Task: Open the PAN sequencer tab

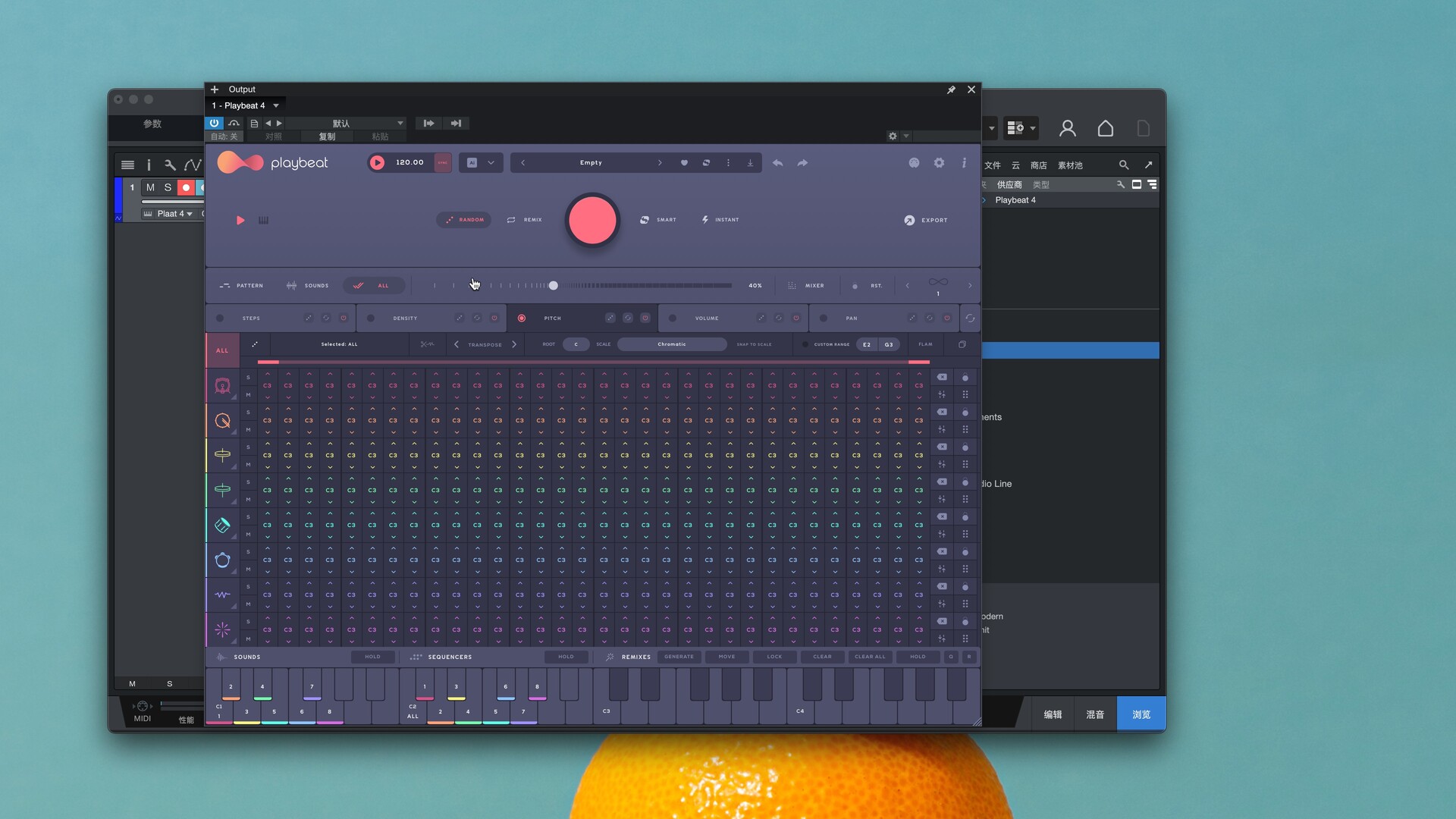Action: 852,318
